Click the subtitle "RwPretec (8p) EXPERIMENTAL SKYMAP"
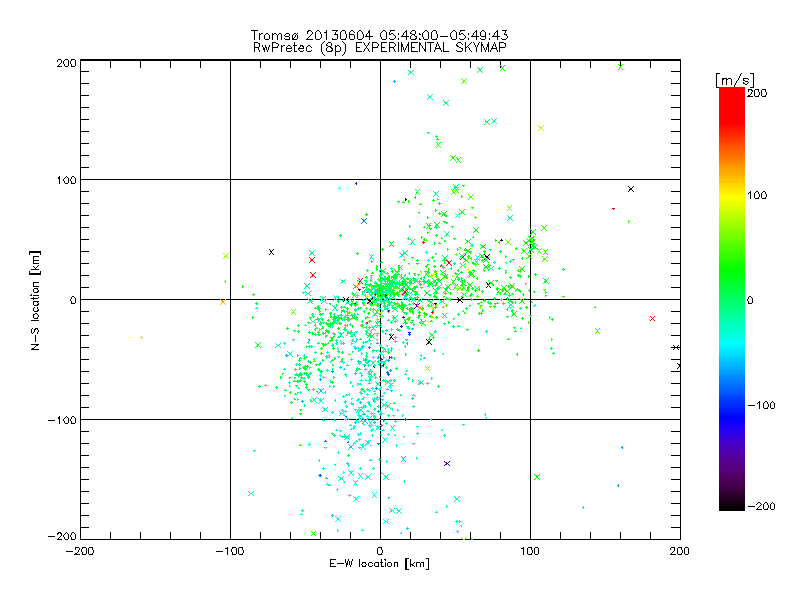Viewport: 800px width, 600px height. (380, 48)
